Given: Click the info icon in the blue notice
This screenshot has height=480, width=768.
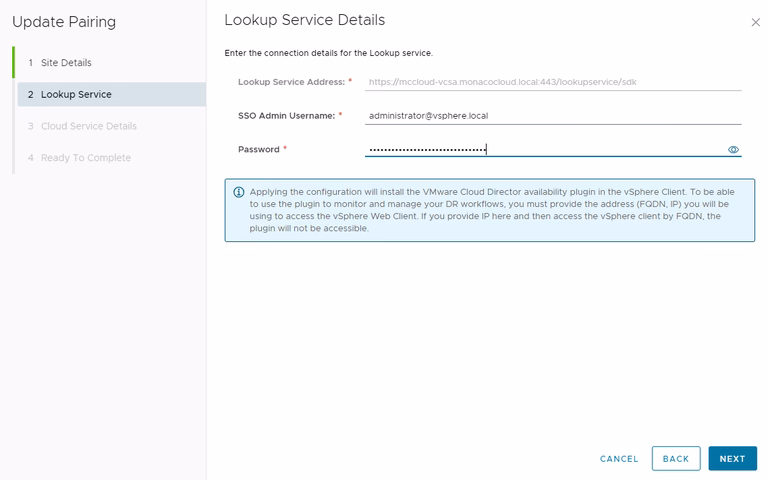Looking at the screenshot, I should coord(238,192).
